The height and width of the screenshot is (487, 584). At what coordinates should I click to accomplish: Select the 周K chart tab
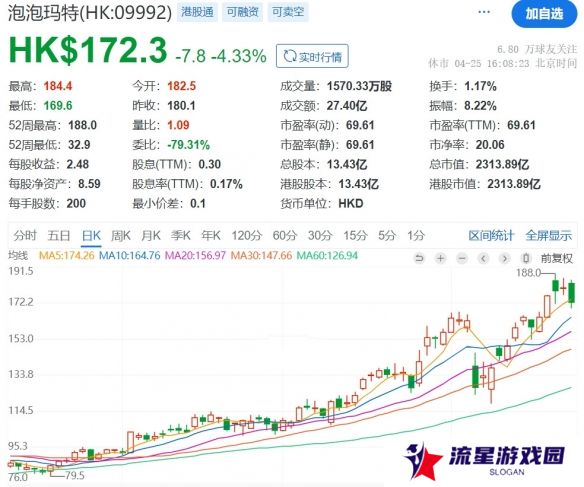pyautogui.click(x=121, y=235)
